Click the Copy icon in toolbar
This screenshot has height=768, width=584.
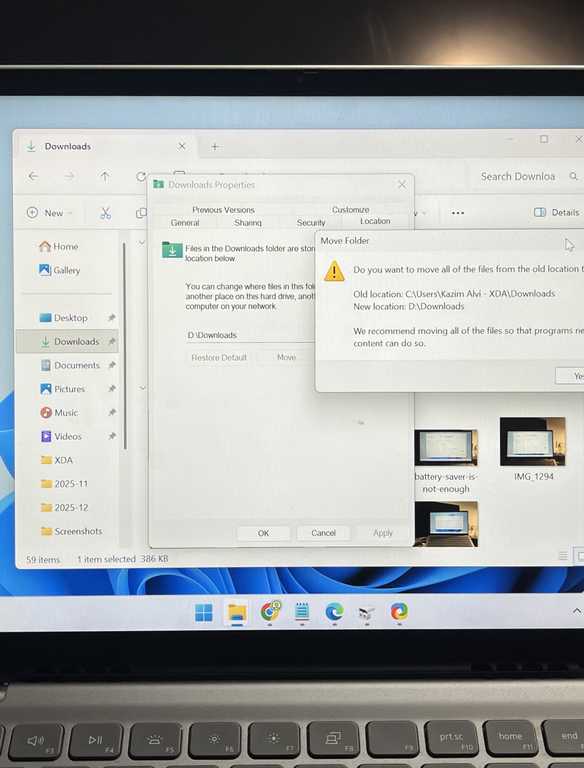141,213
